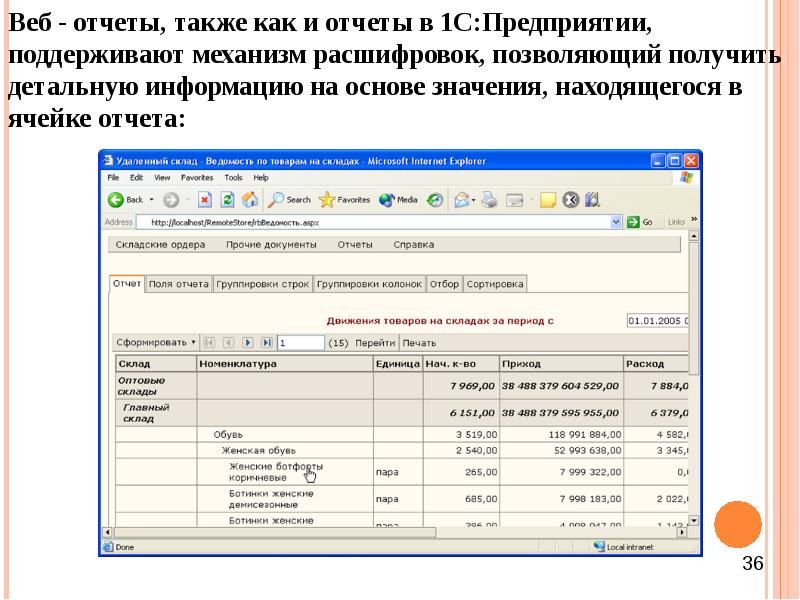The height and width of the screenshot is (600, 800).
Task: Click the Печать button in the report toolbar
Action: tap(420, 342)
